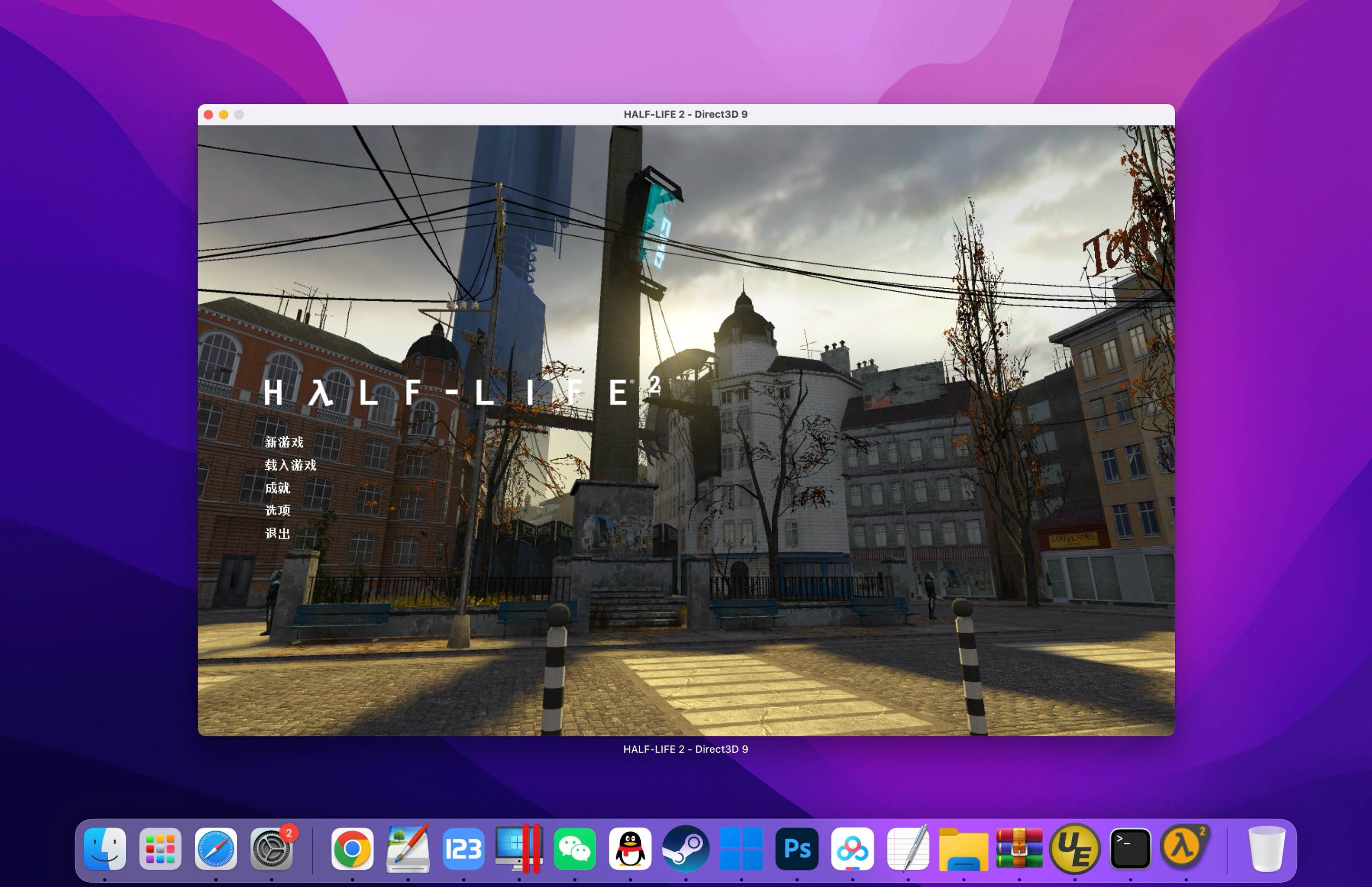The width and height of the screenshot is (1372, 887).
Task: Open the Windows logo app in Dock
Action: click(741, 849)
